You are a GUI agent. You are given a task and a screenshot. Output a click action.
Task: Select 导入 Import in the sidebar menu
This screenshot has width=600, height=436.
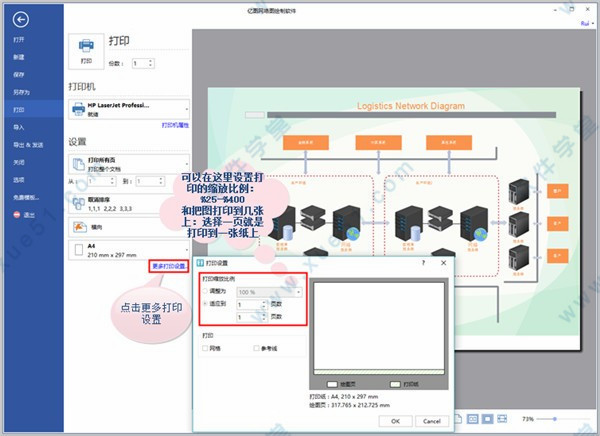(19, 127)
